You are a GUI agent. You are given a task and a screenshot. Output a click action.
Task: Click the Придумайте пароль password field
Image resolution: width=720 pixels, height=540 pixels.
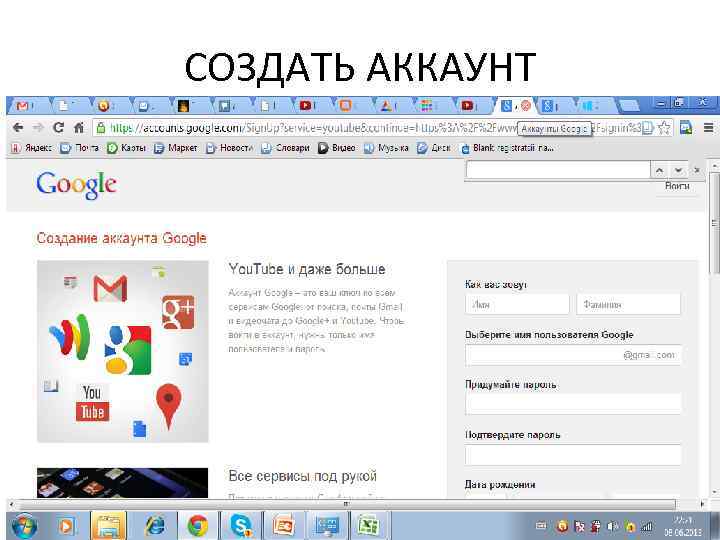[x=573, y=405]
